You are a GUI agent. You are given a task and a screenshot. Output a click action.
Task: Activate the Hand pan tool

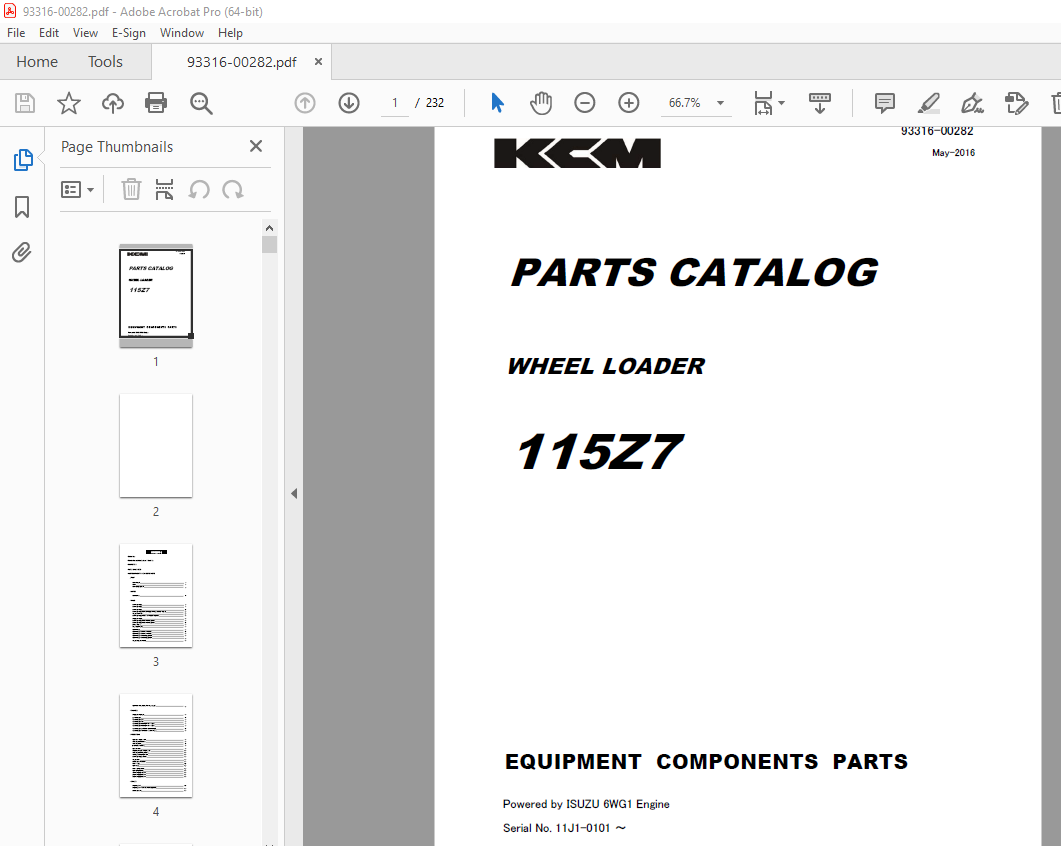point(541,103)
